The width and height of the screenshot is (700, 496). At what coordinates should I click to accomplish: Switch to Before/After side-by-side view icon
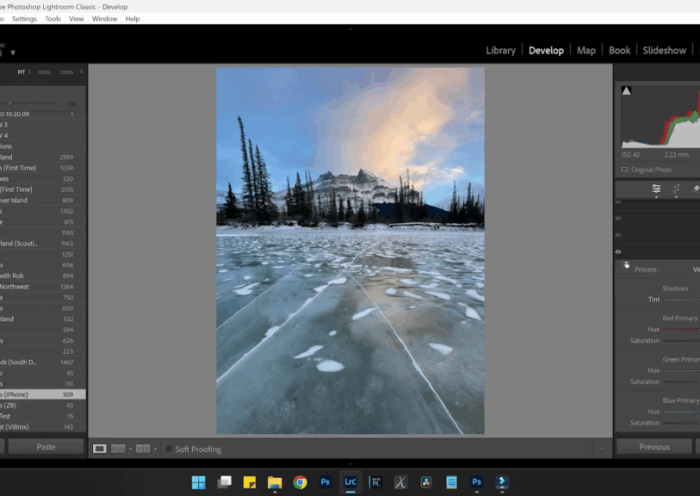tap(118, 449)
